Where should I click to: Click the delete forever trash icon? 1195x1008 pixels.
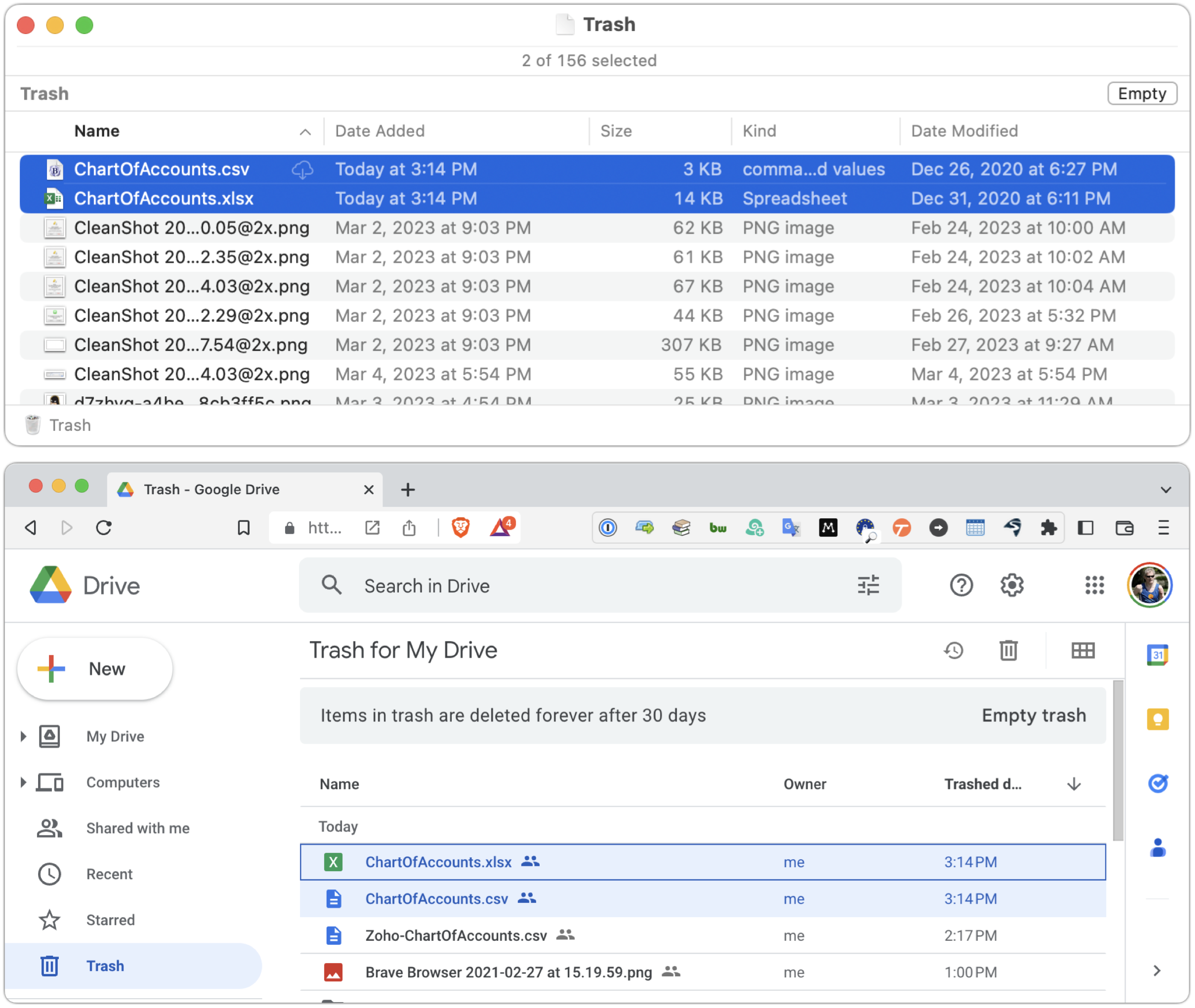point(1008,650)
